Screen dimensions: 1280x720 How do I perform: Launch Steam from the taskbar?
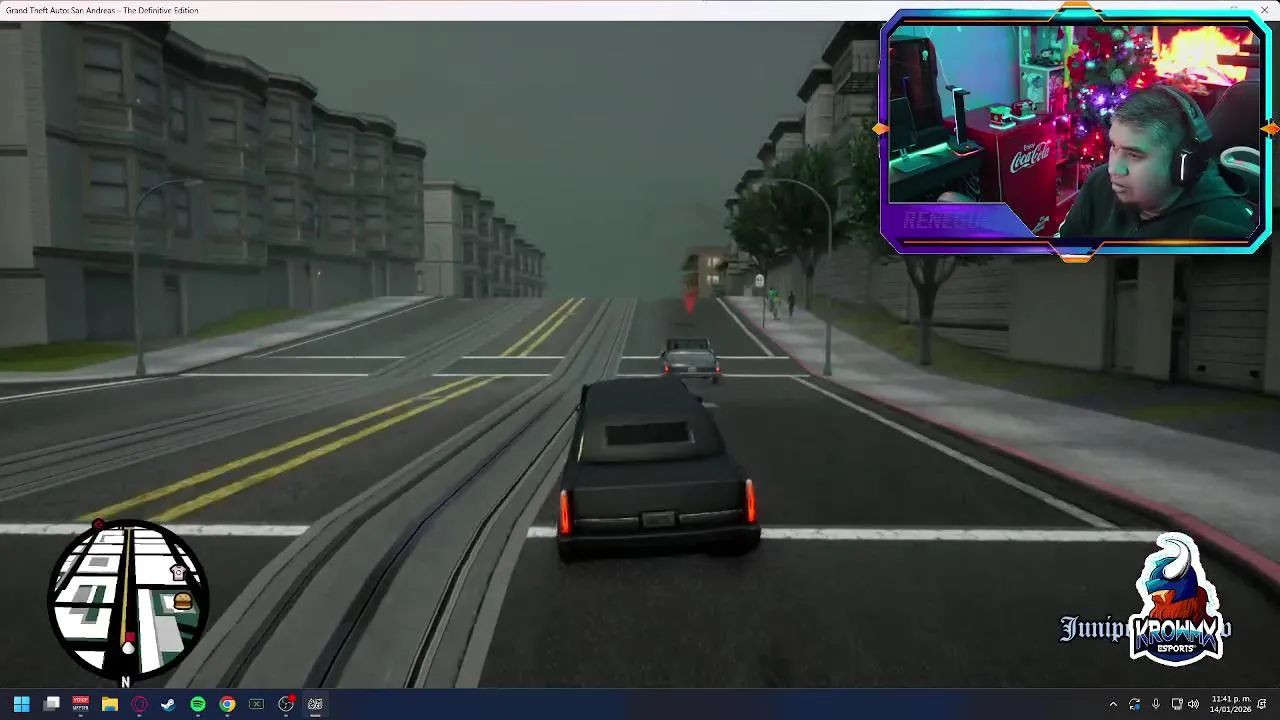[168, 704]
